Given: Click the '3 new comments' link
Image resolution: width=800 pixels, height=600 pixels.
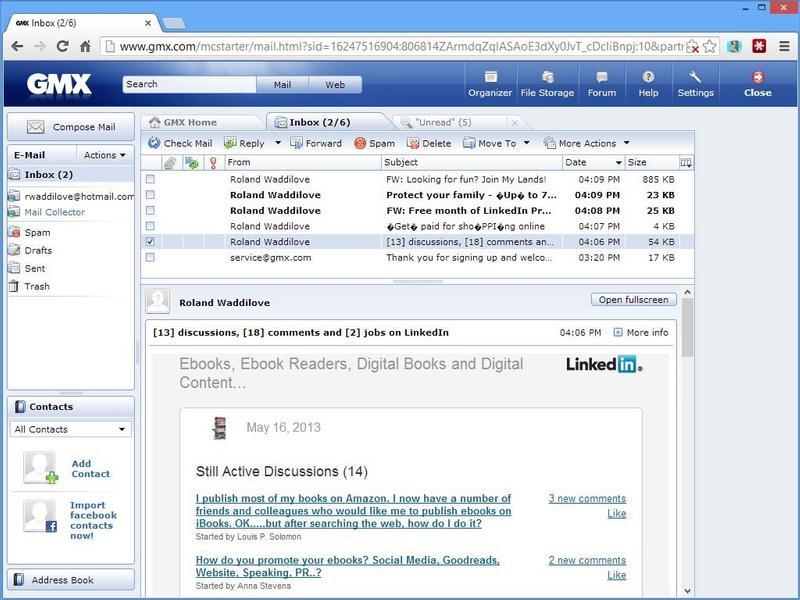Looking at the screenshot, I should 587,498.
